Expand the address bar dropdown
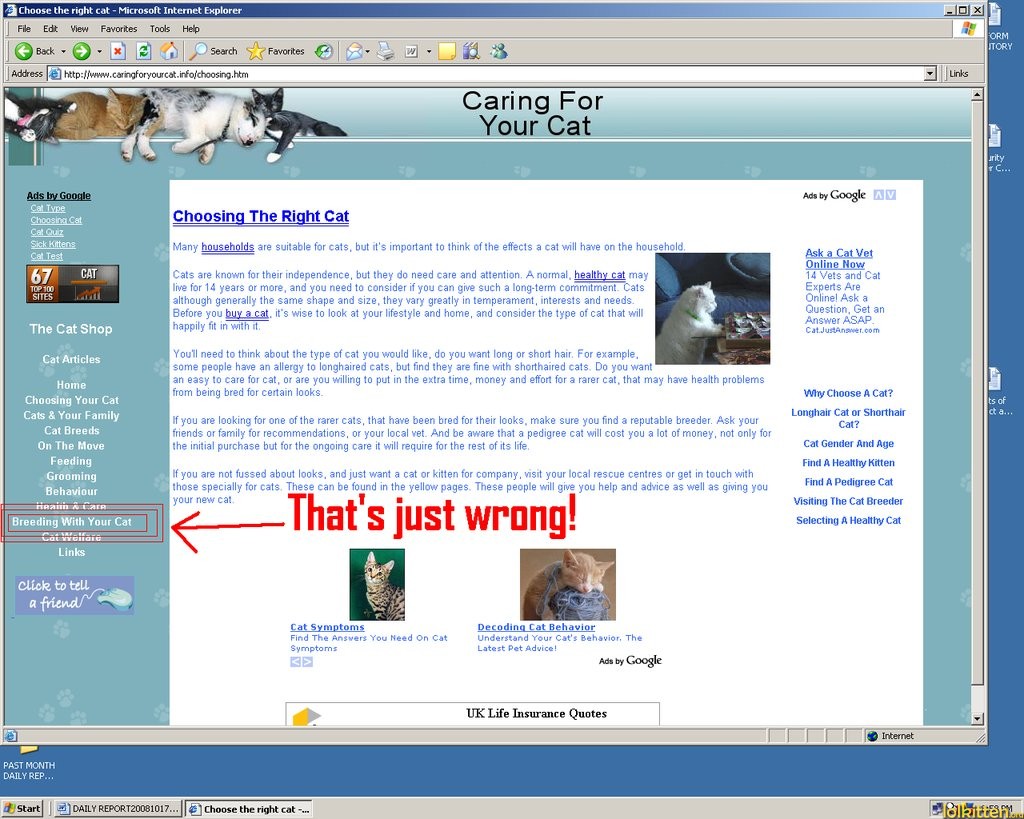 tap(930, 74)
